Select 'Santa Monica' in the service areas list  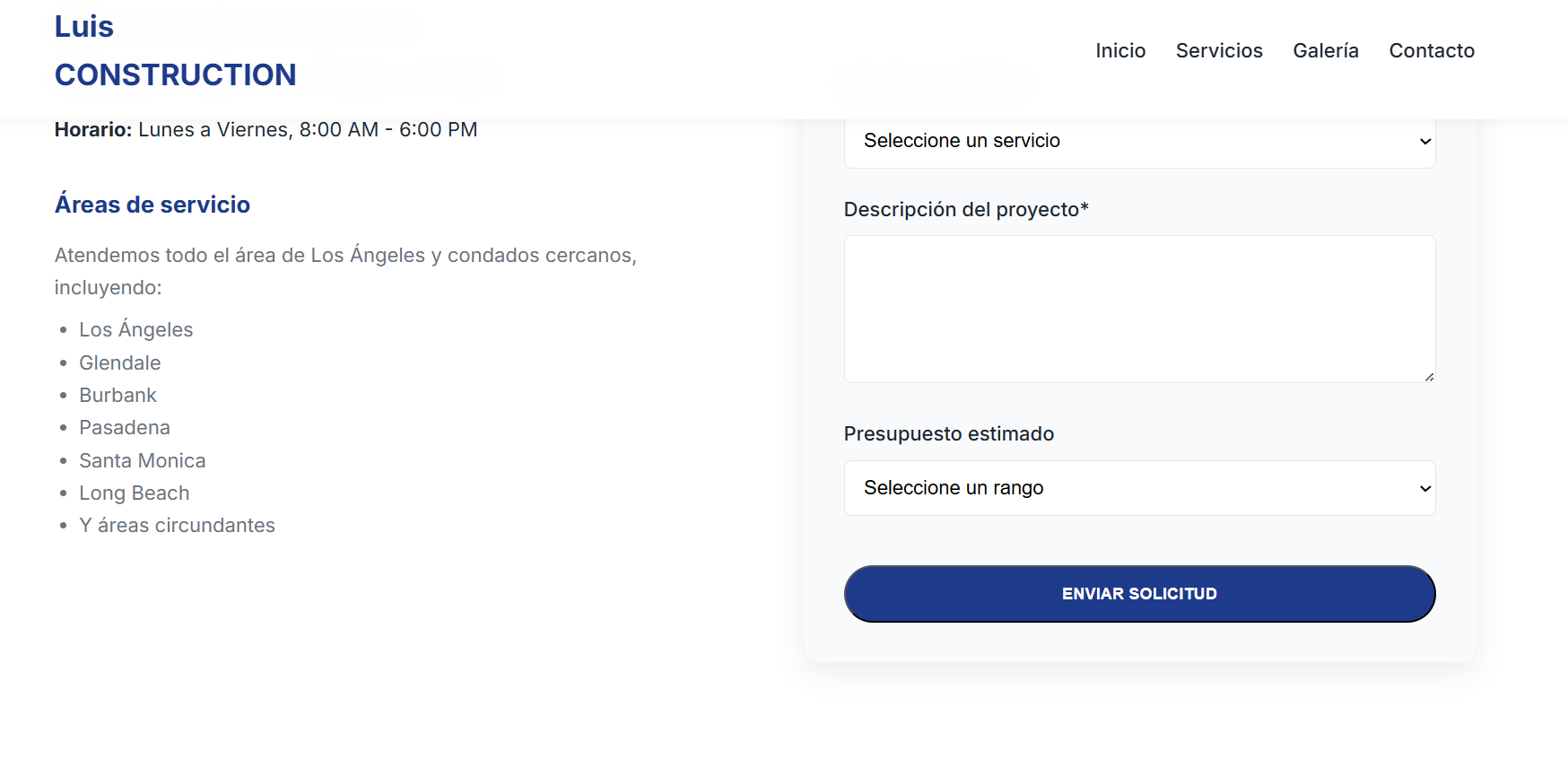[x=142, y=460]
